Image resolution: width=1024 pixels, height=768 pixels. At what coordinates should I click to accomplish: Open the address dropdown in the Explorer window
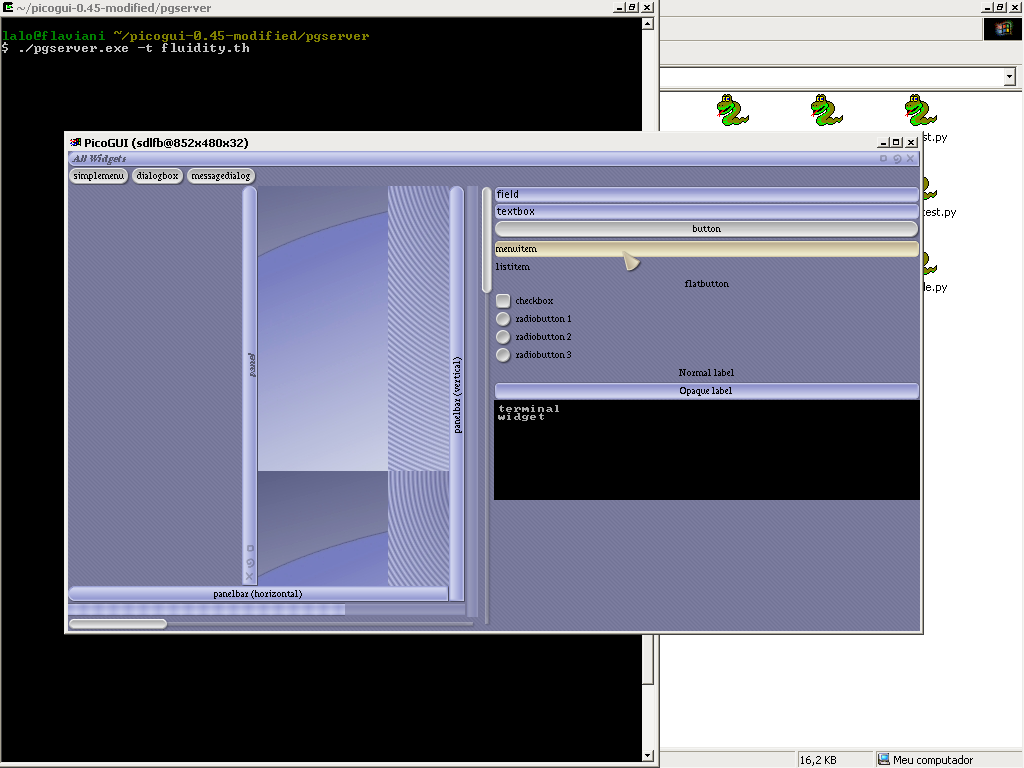point(1010,76)
